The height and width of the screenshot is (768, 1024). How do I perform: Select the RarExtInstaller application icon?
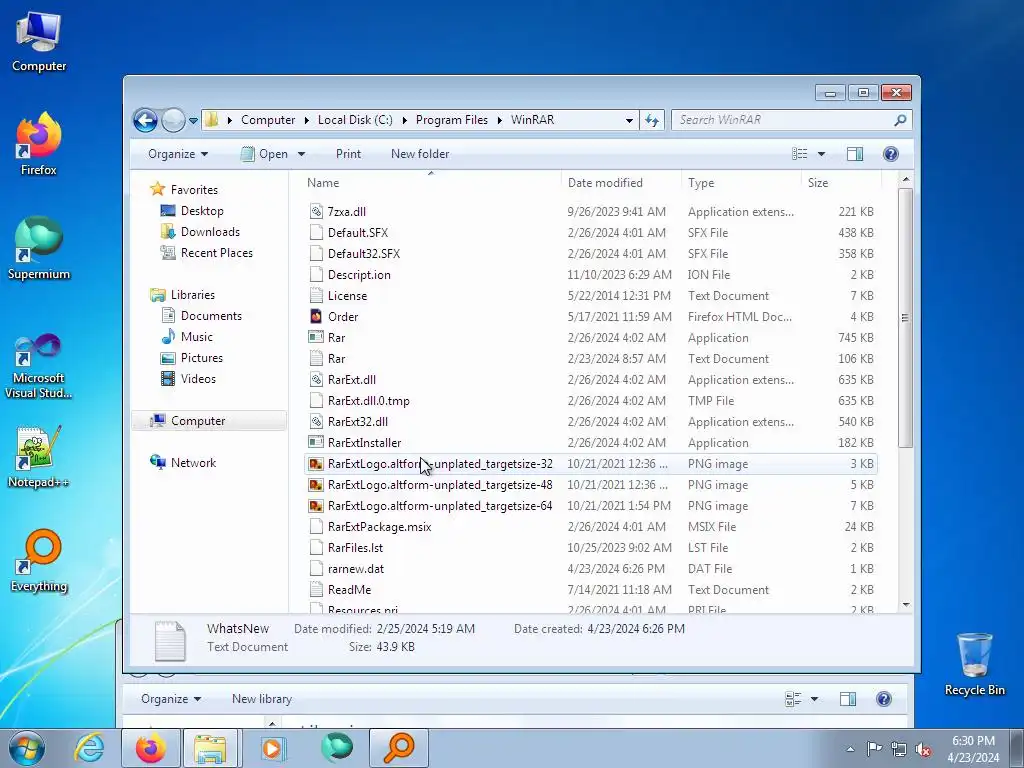pos(316,443)
